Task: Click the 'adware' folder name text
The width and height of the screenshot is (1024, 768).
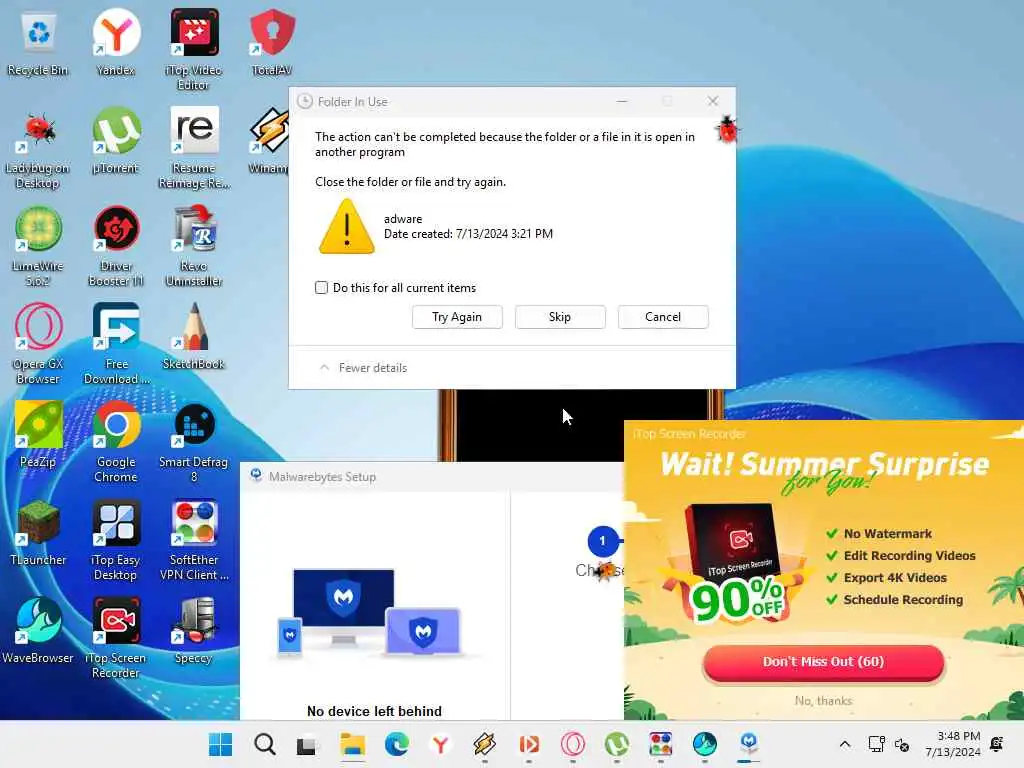Action: coord(403,219)
